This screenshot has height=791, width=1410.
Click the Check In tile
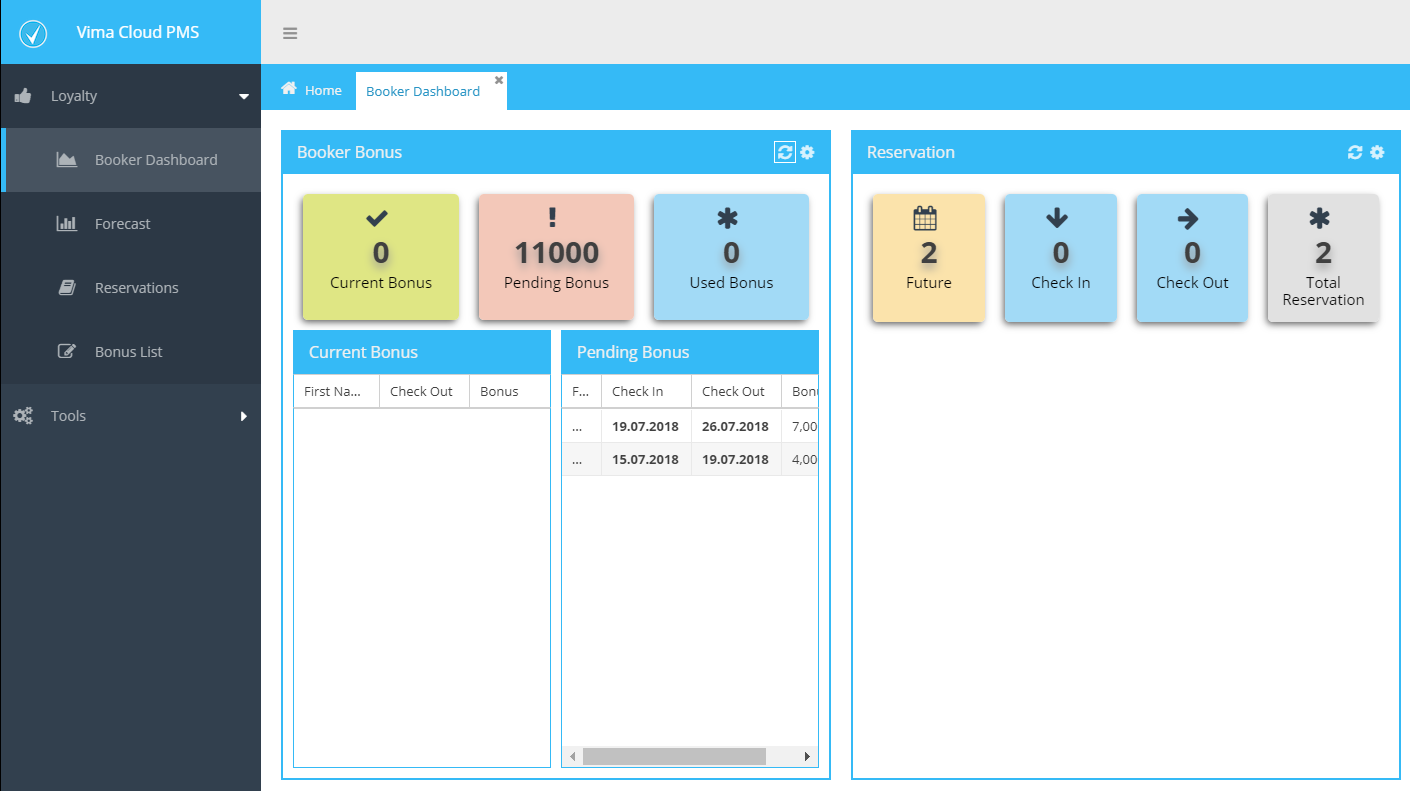click(1060, 258)
